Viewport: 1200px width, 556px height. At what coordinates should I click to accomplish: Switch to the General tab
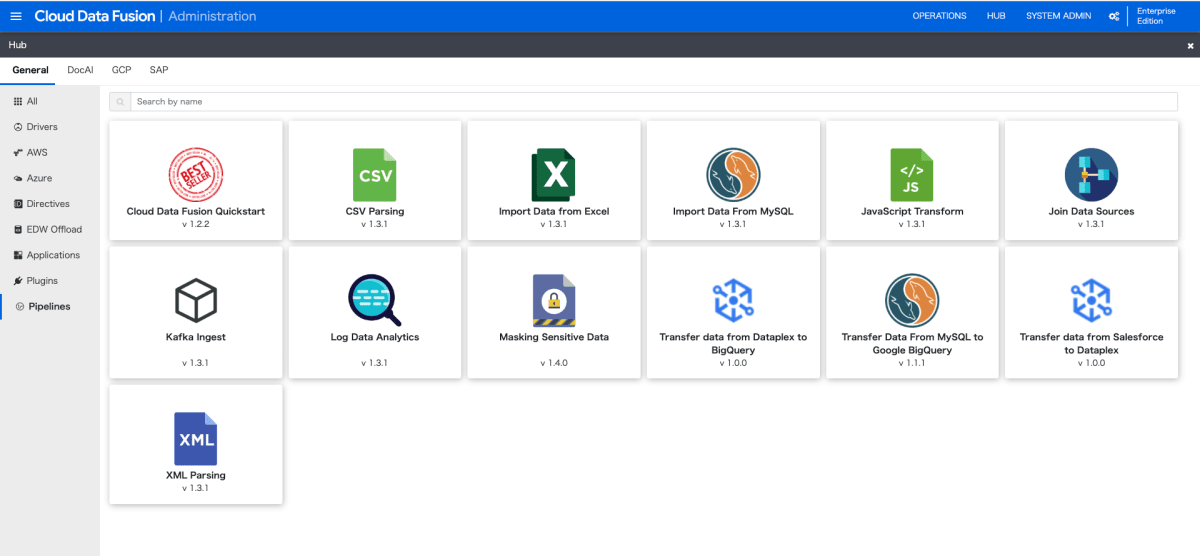[30, 70]
